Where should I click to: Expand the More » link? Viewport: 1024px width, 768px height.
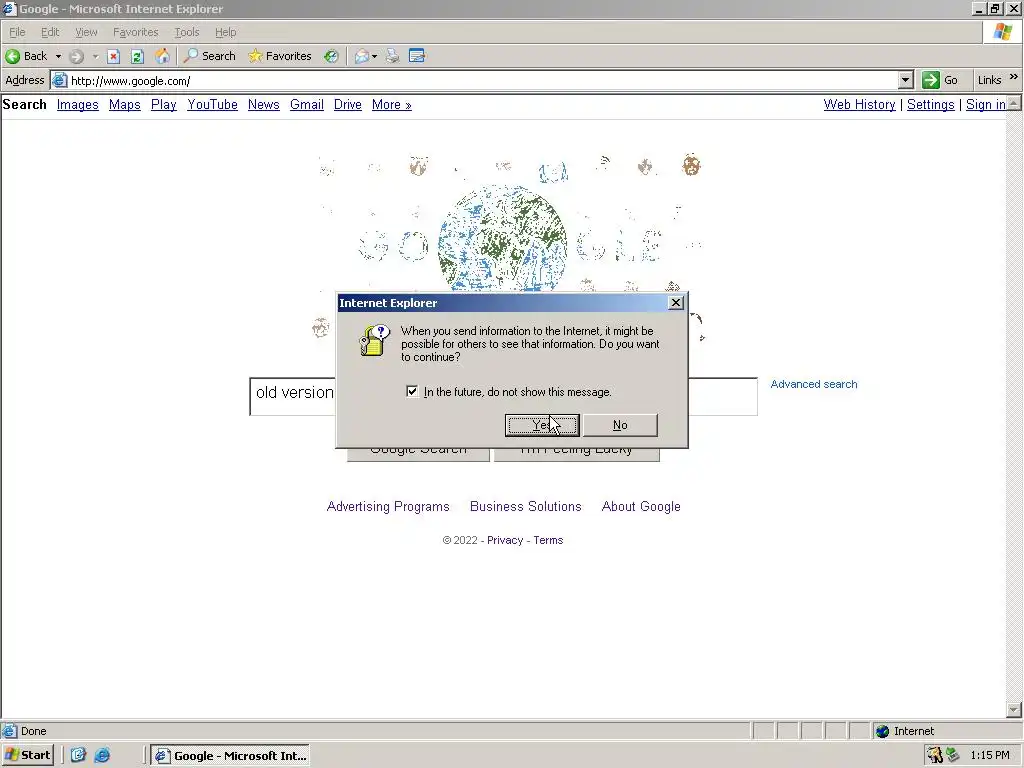point(392,104)
